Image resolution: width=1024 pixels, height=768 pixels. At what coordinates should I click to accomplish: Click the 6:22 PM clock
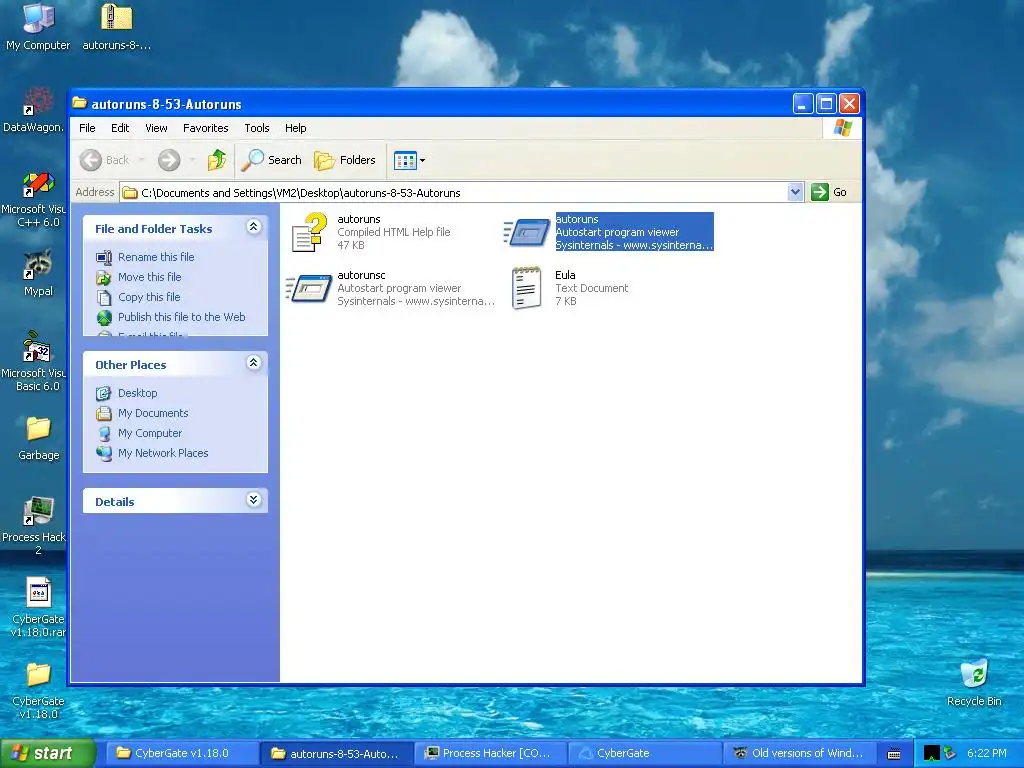tap(987, 753)
